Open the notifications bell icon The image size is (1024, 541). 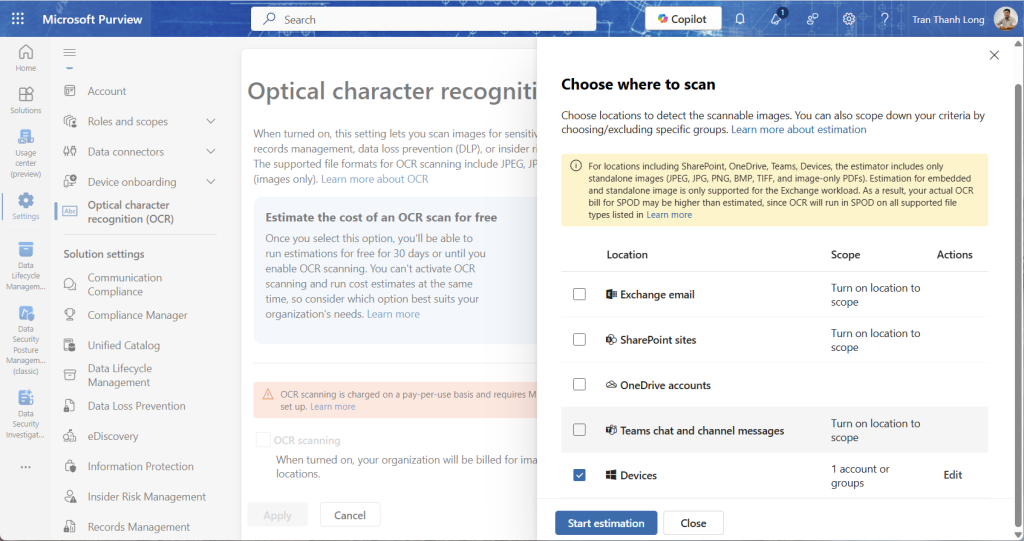(740, 19)
